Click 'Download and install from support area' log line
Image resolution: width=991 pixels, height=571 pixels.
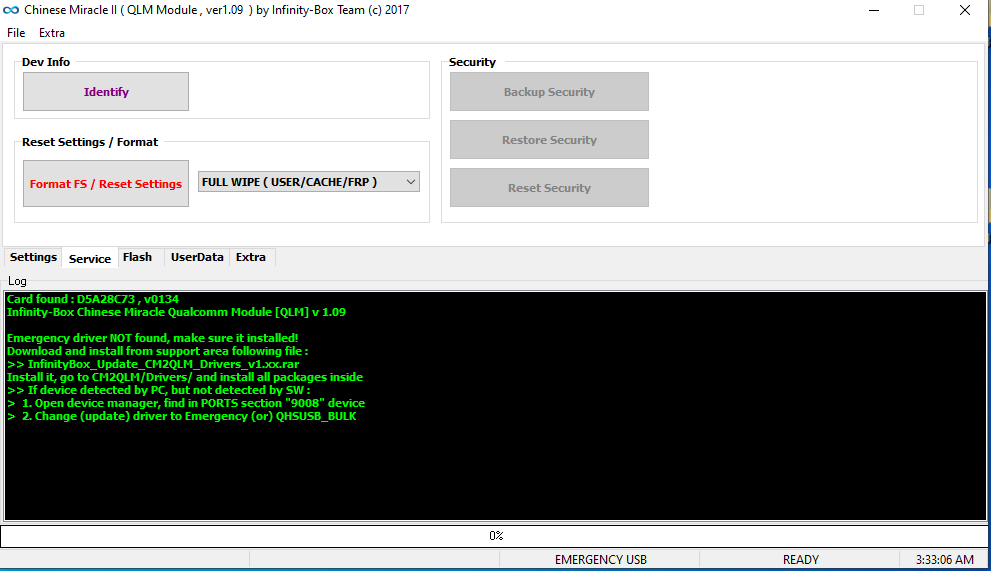coord(157,351)
